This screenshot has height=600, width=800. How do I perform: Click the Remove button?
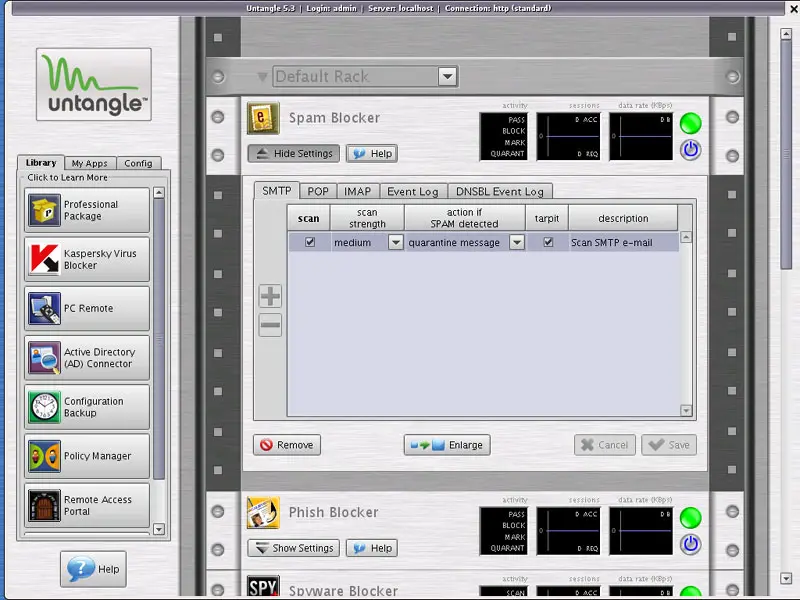(x=287, y=445)
